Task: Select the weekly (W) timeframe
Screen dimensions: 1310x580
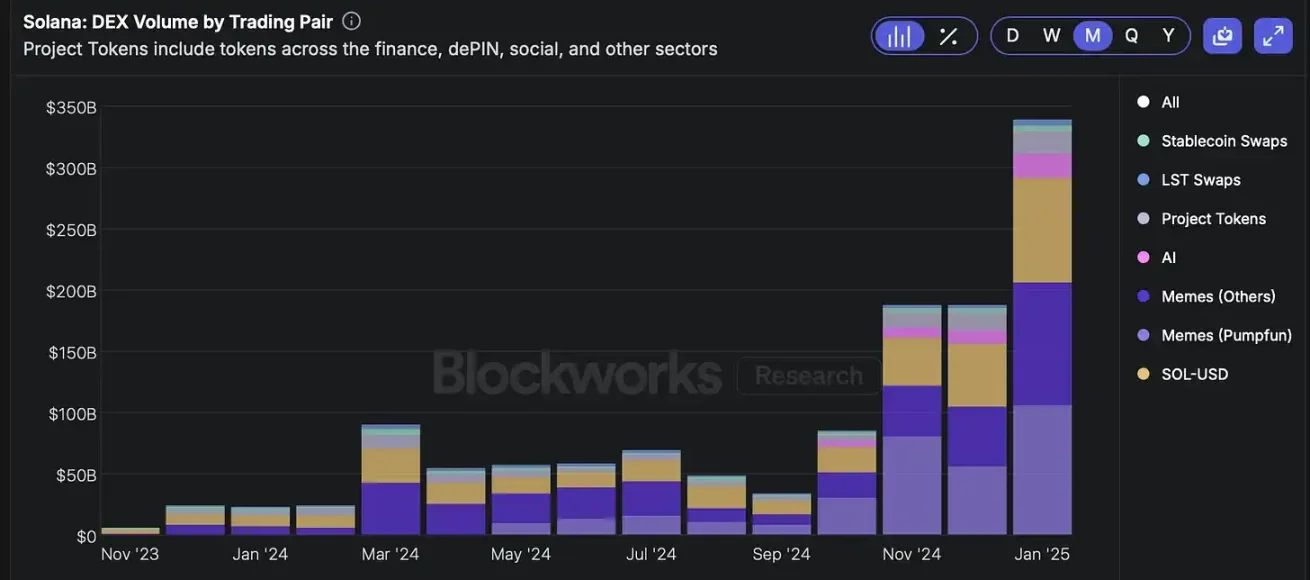Action: tap(1052, 36)
